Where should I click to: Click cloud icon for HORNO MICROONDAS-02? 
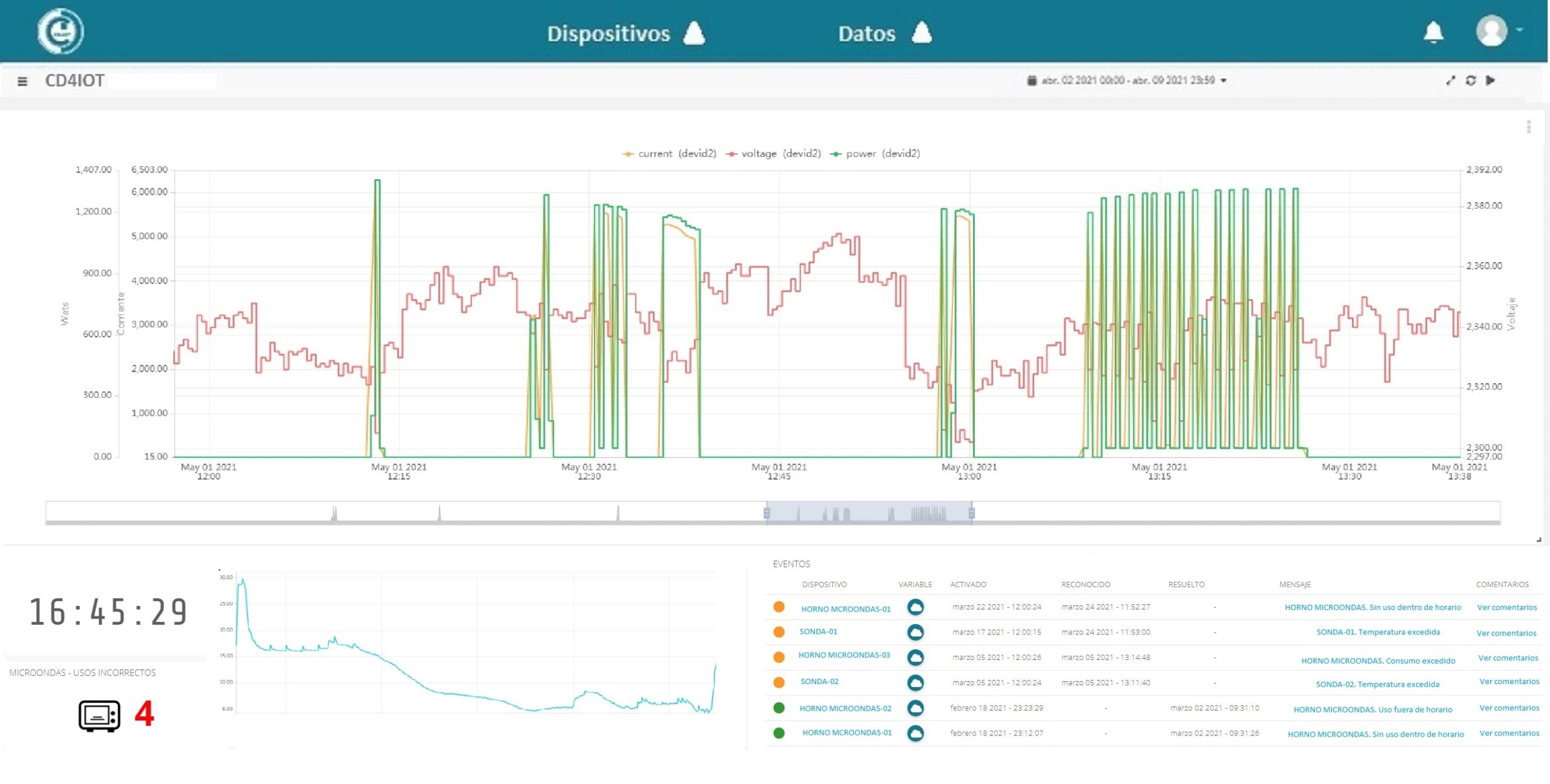(x=915, y=708)
